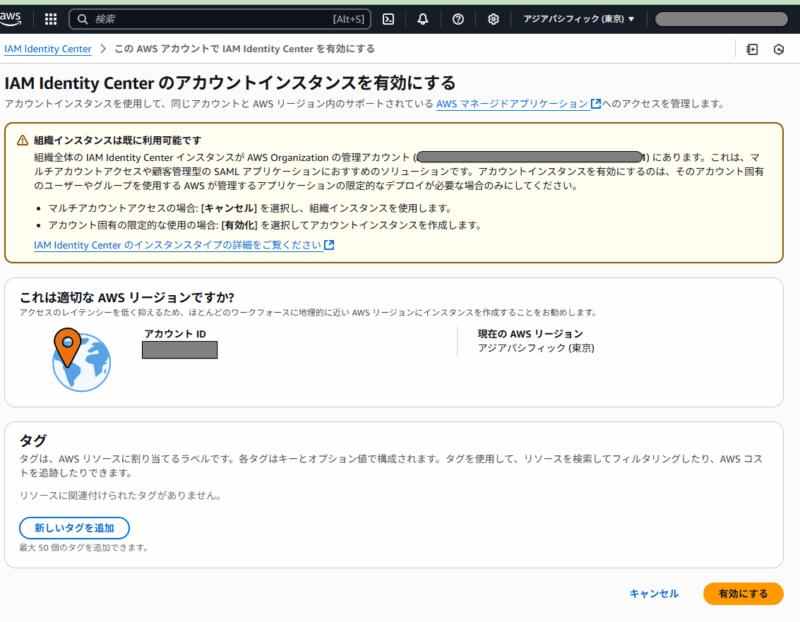Open the AWS マネージドアプリケーション link
The width and height of the screenshot is (800, 622).
tap(512, 104)
